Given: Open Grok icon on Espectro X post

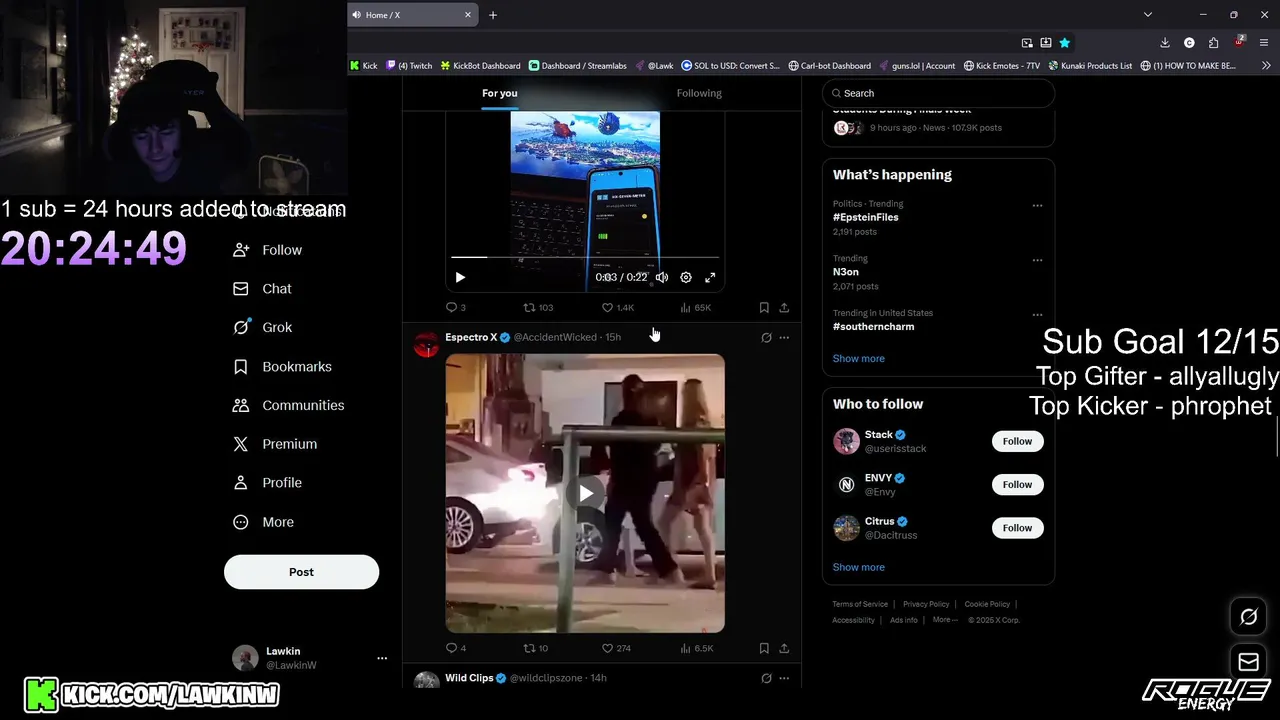Looking at the screenshot, I should pyautogui.click(x=766, y=338).
